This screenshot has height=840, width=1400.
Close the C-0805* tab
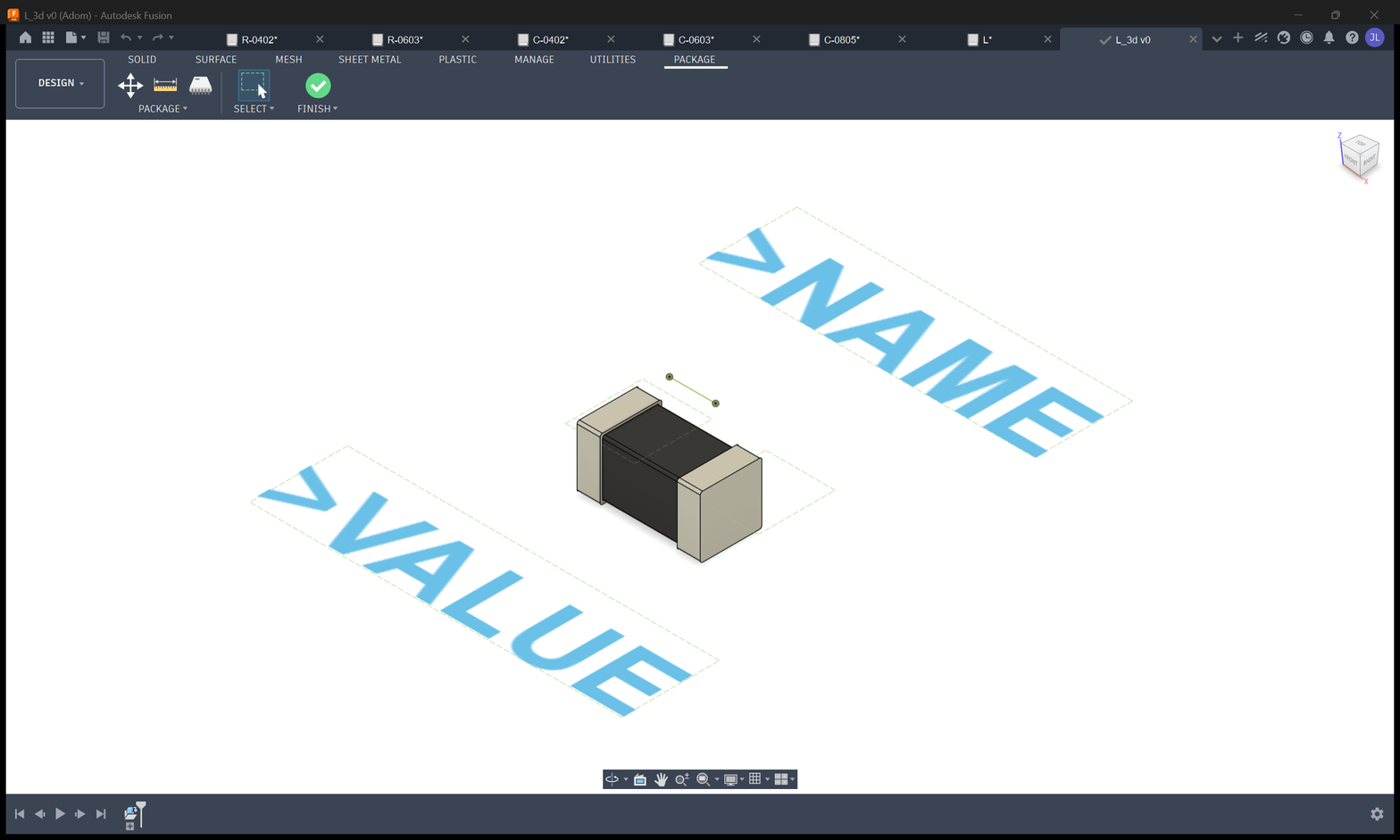[x=902, y=39]
